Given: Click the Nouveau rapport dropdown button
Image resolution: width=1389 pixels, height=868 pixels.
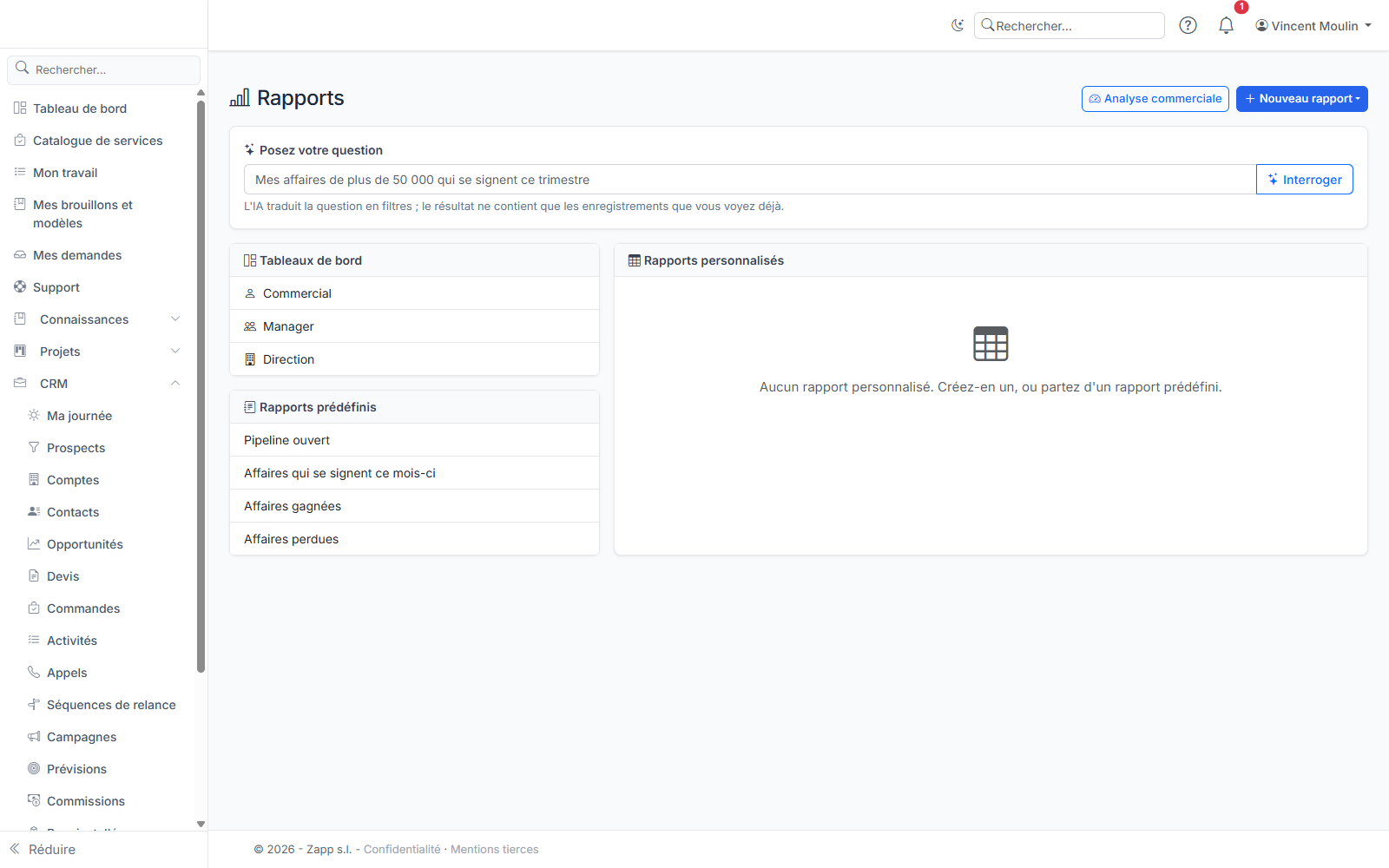Looking at the screenshot, I should 1301,99.
